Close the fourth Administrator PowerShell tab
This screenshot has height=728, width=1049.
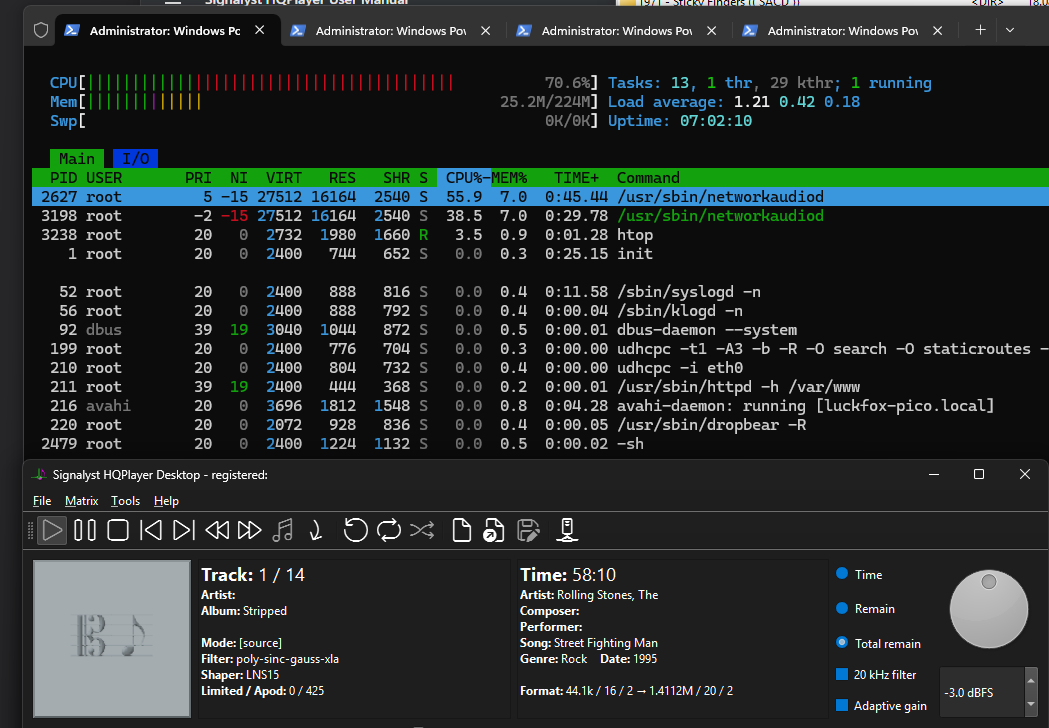tap(938, 31)
